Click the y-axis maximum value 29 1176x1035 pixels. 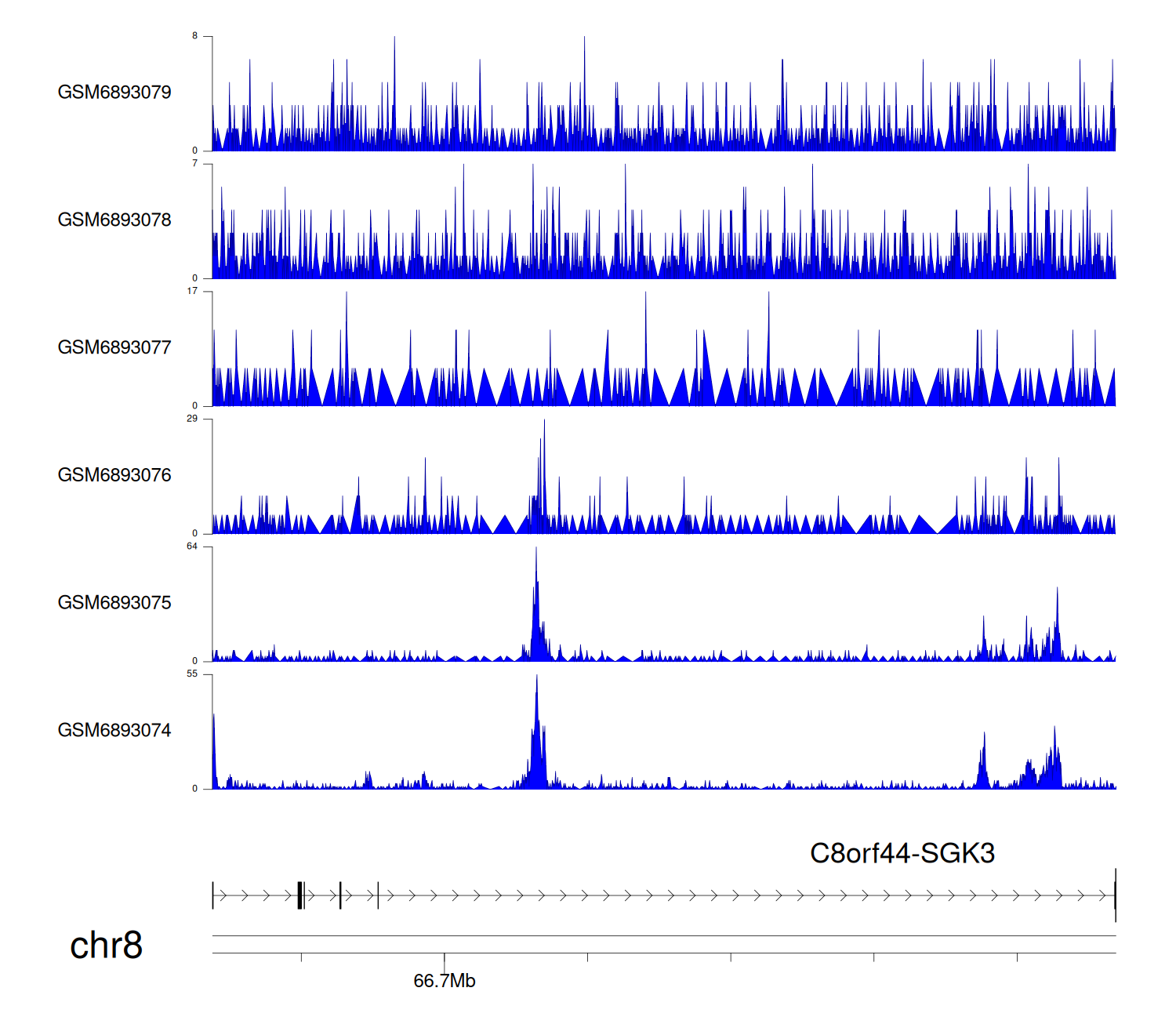pyautogui.click(x=192, y=419)
